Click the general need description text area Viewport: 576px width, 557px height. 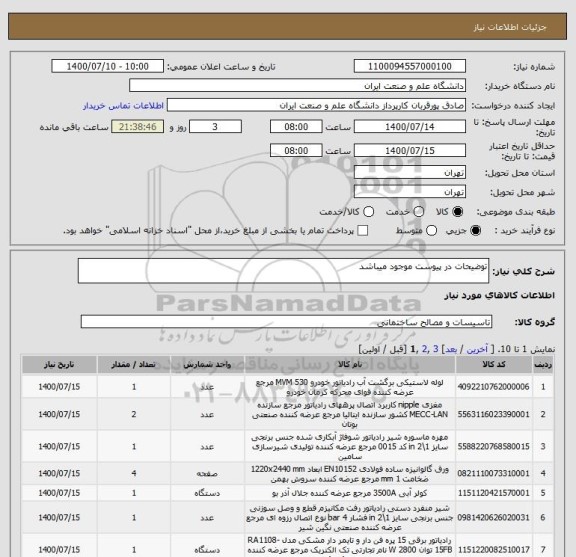283,271
